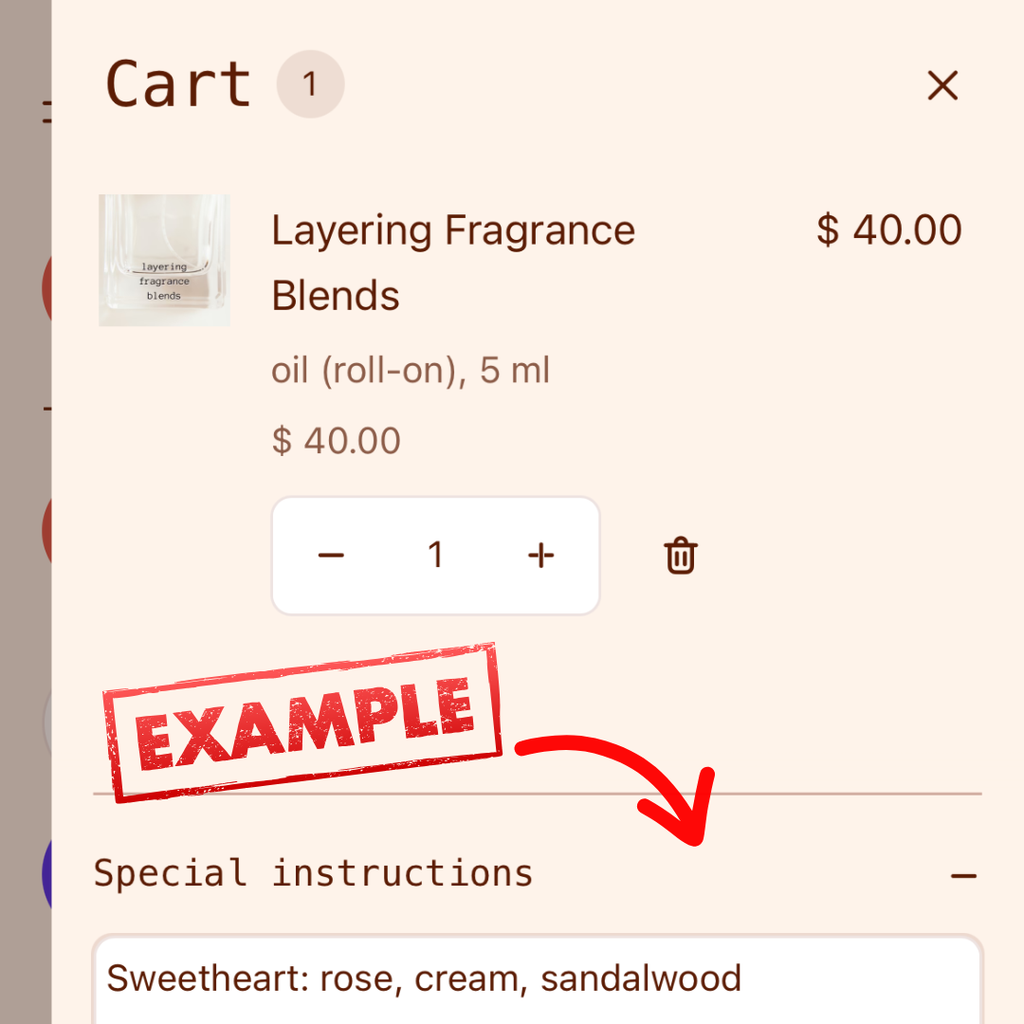Open the fragrance bottle product thumbnail
This screenshot has height=1024, width=1024.
coord(164,259)
